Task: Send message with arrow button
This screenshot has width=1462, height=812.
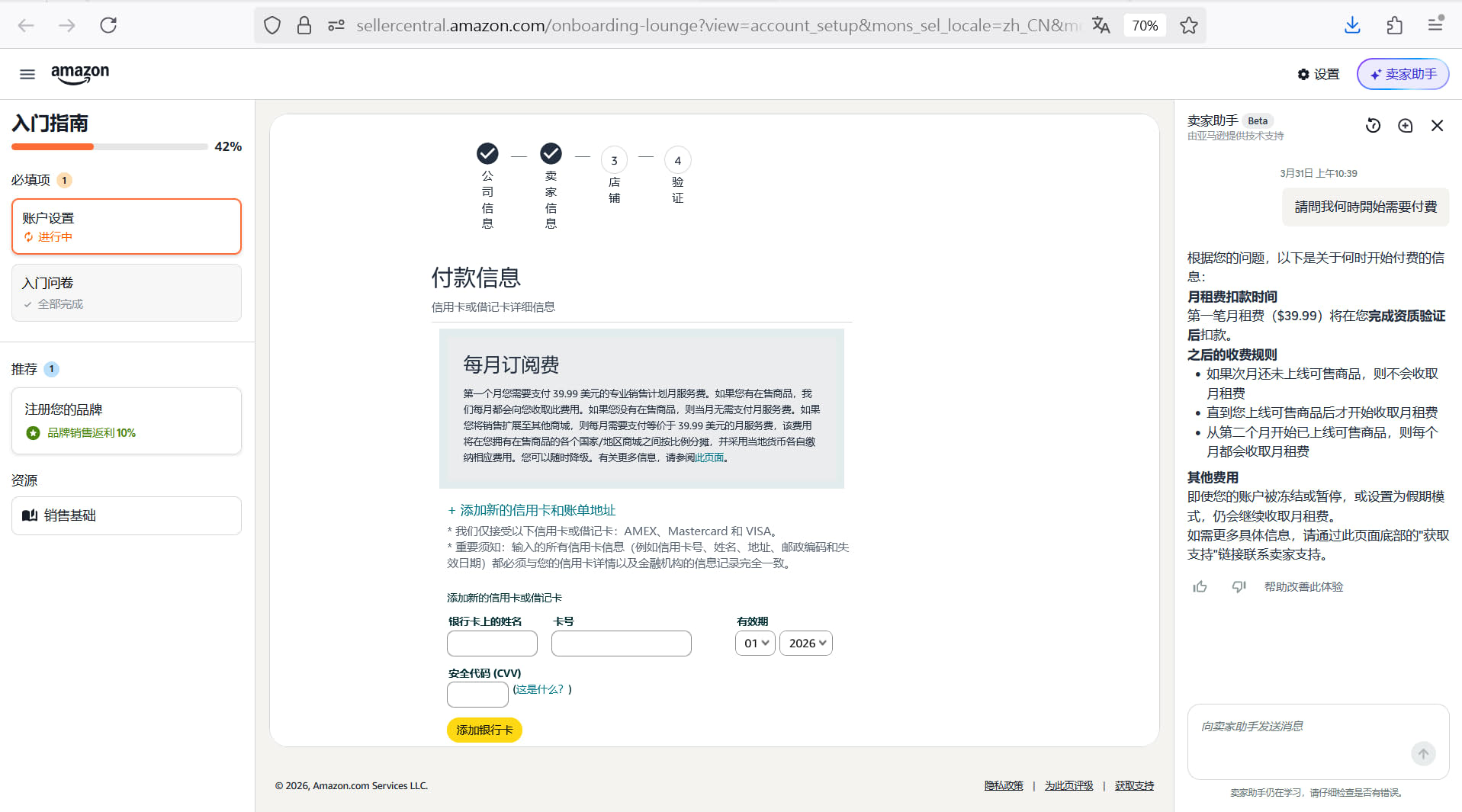Action: click(1422, 753)
